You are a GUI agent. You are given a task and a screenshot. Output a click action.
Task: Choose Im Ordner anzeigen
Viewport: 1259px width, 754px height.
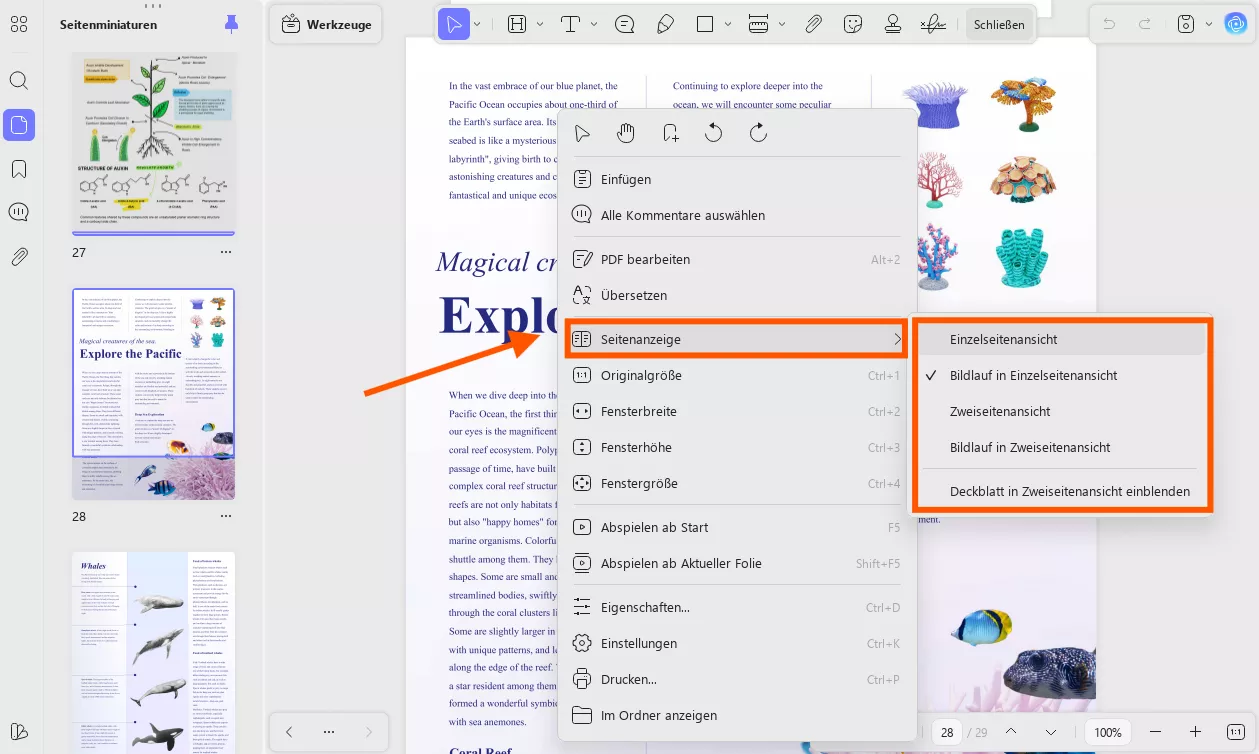click(736, 715)
